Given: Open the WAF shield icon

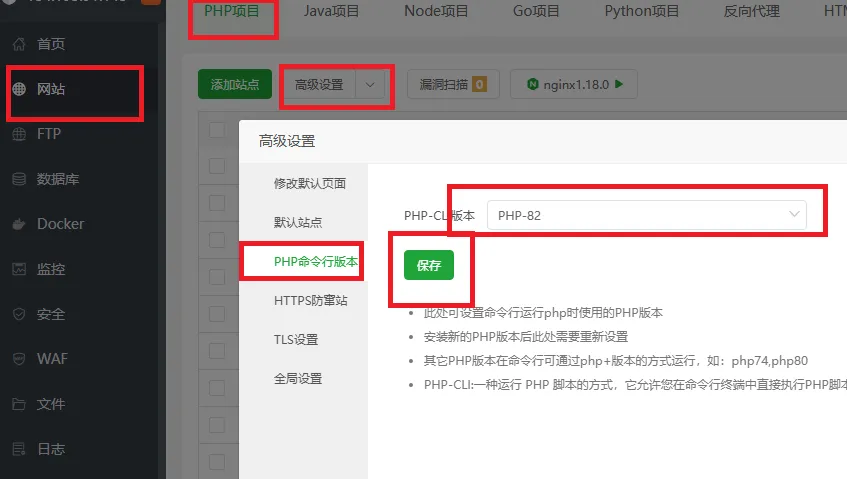Looking at the screenshot, I should point(19,359).
